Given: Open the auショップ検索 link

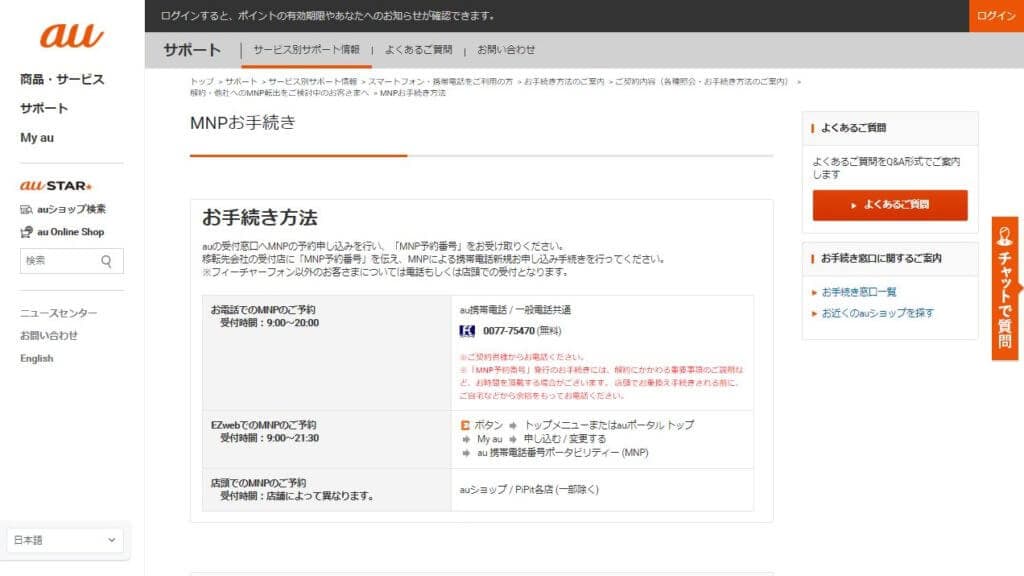Looking at the screenshot, I should point(71,210).
